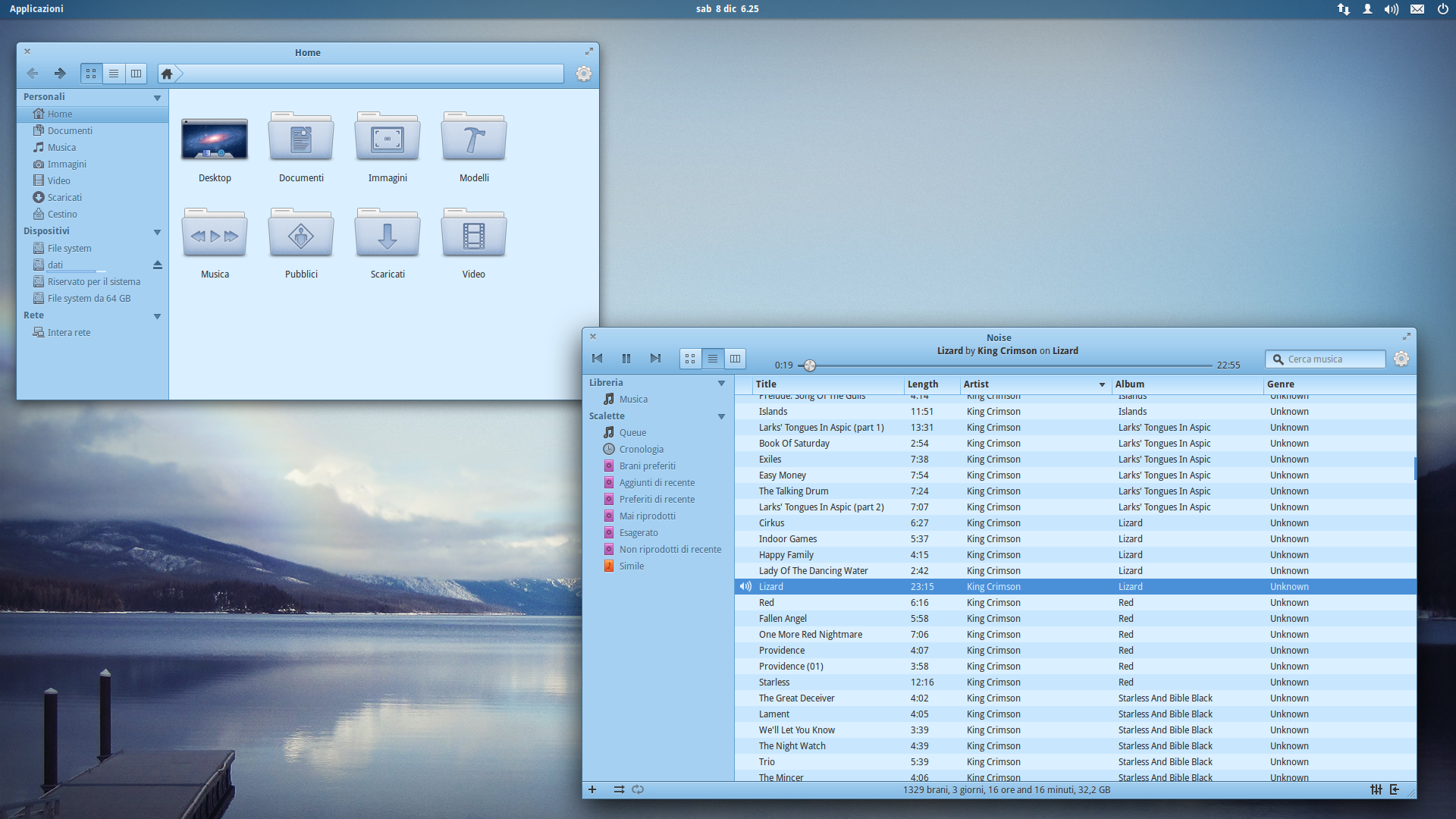This screenshot has height=819, width=1456.
Task: Switch Noise to album grid view
Action: [x=690, y=359]
